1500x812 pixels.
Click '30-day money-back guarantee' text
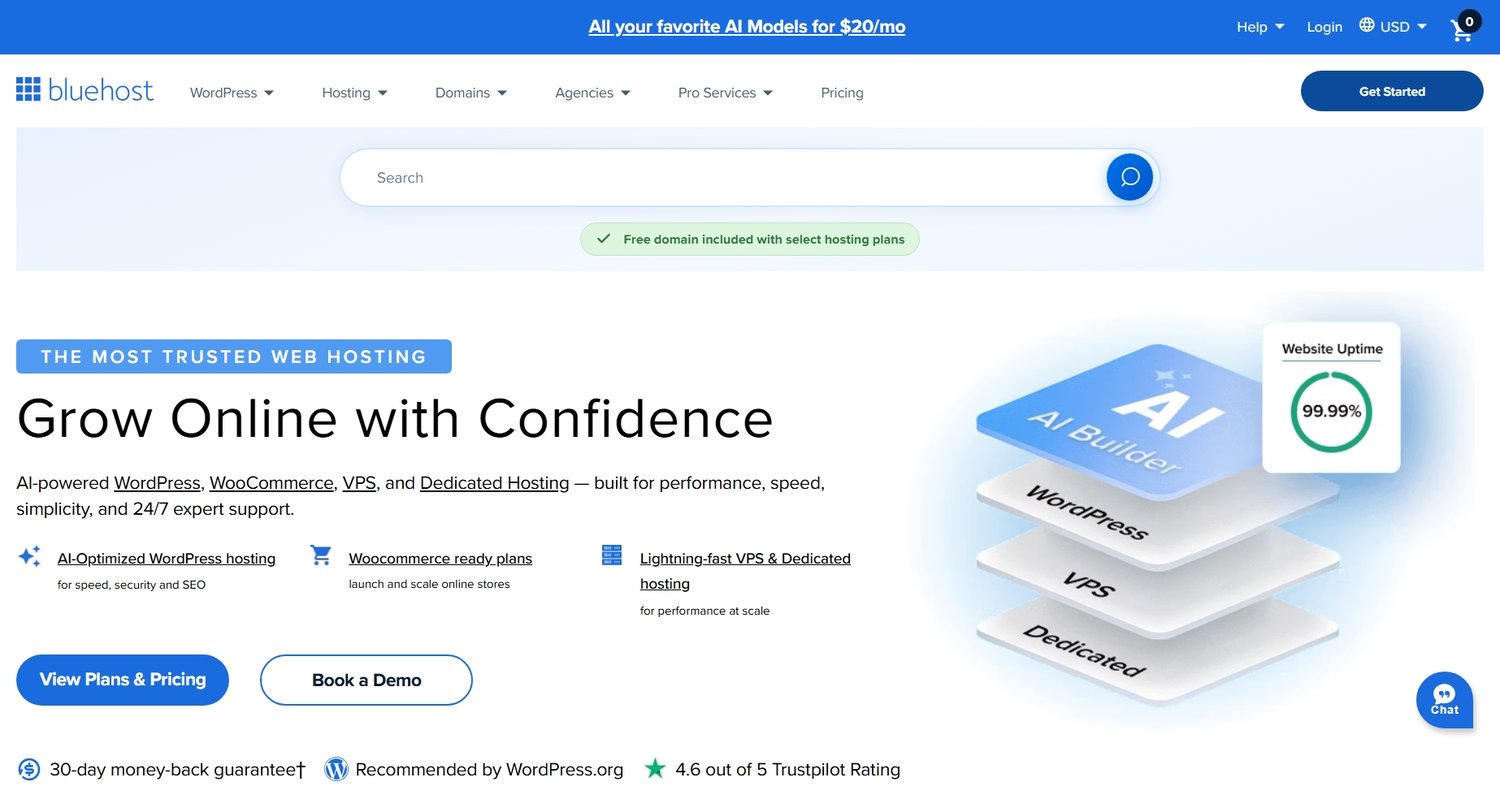click(x=177, y=769)
